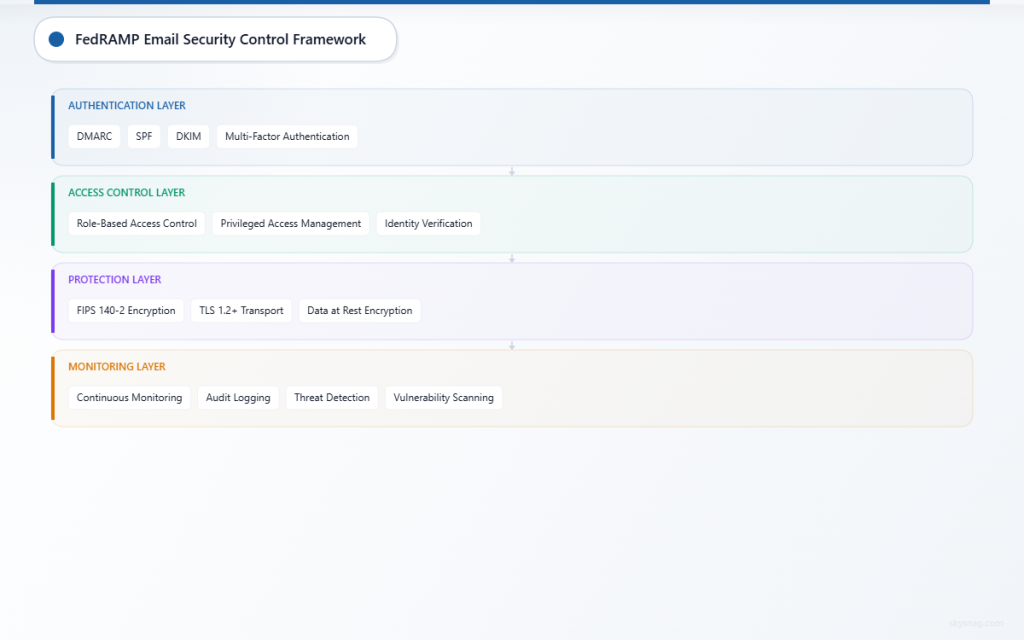The width and height of the screenshot is (1024, 640).
Task: Open the Access Control Layer header
Action: click(124, 192)
